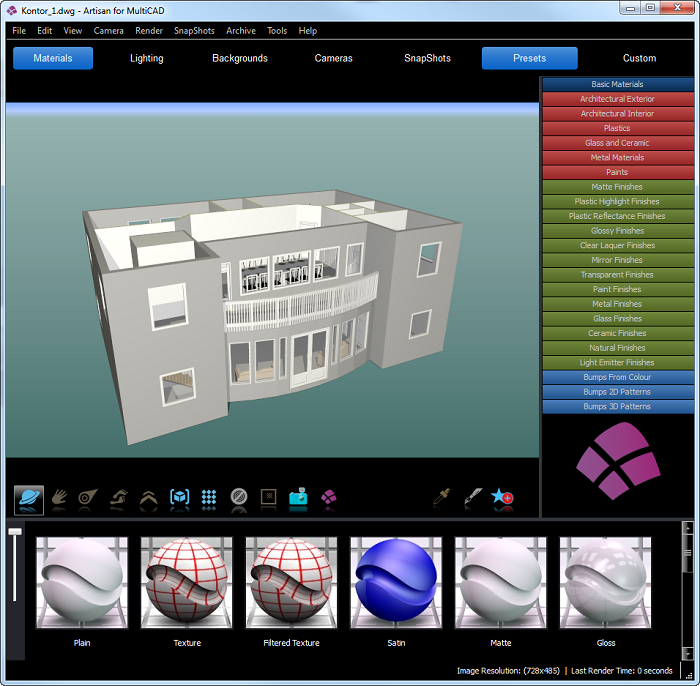
Task: Expand the Architectural Exterior category
Action: [x=618, y=99]
